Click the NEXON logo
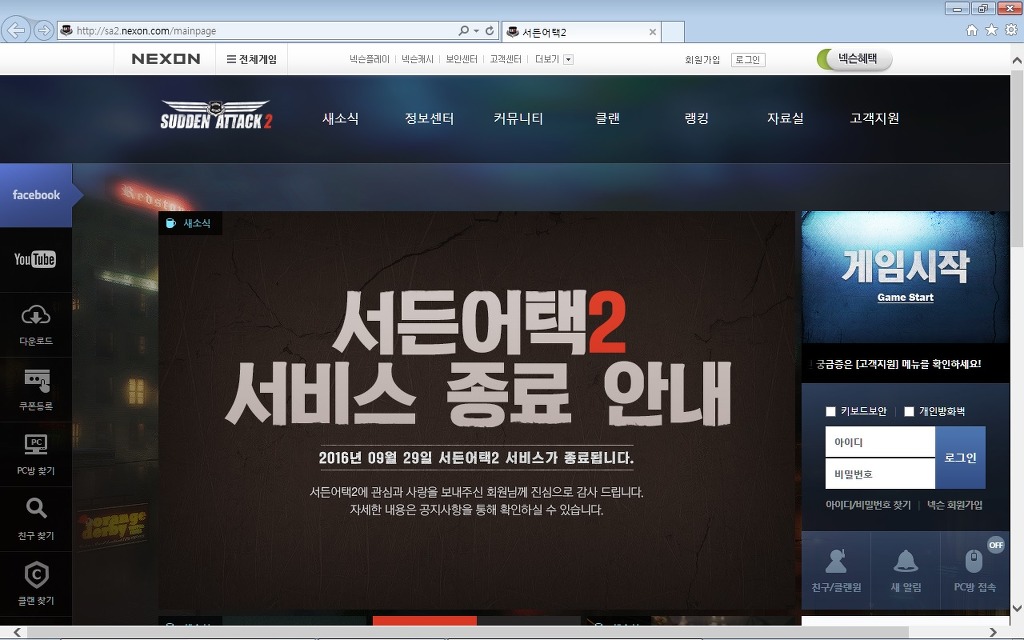The image size is (1024, 640). point(166,59)
